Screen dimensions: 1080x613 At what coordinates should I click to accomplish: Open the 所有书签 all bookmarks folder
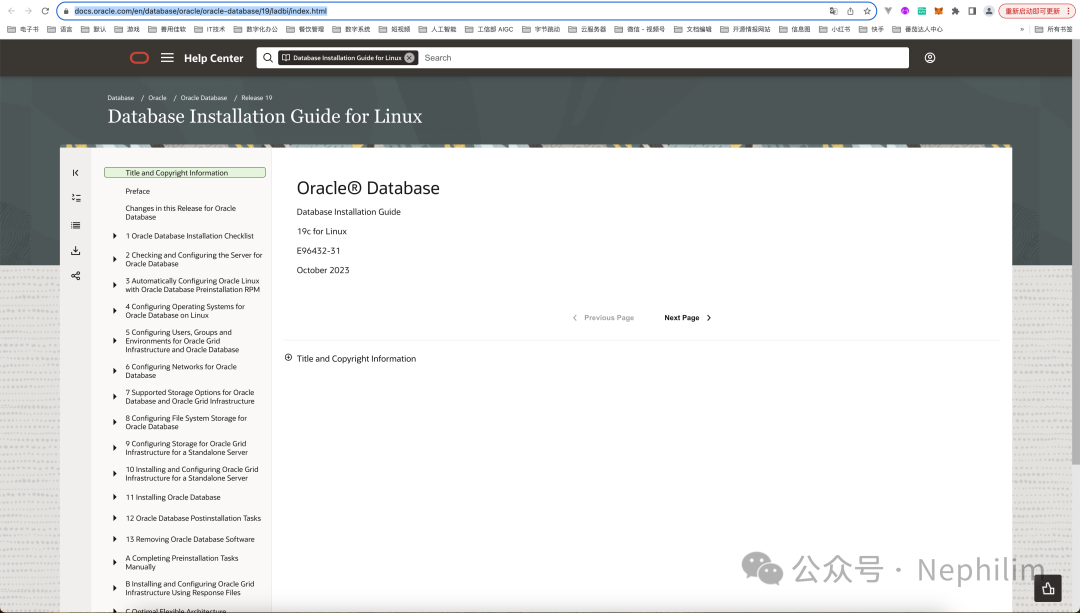1054,30
